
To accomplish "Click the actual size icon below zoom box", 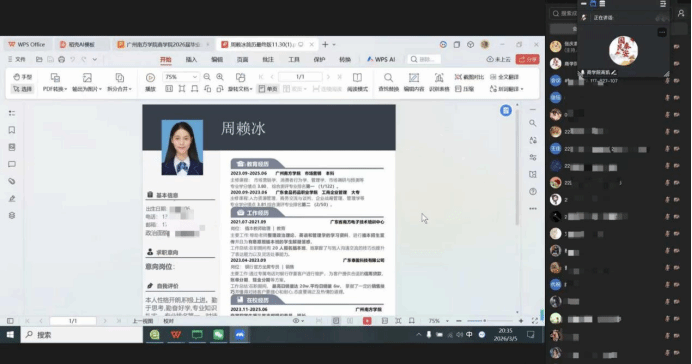I will 169,89.
